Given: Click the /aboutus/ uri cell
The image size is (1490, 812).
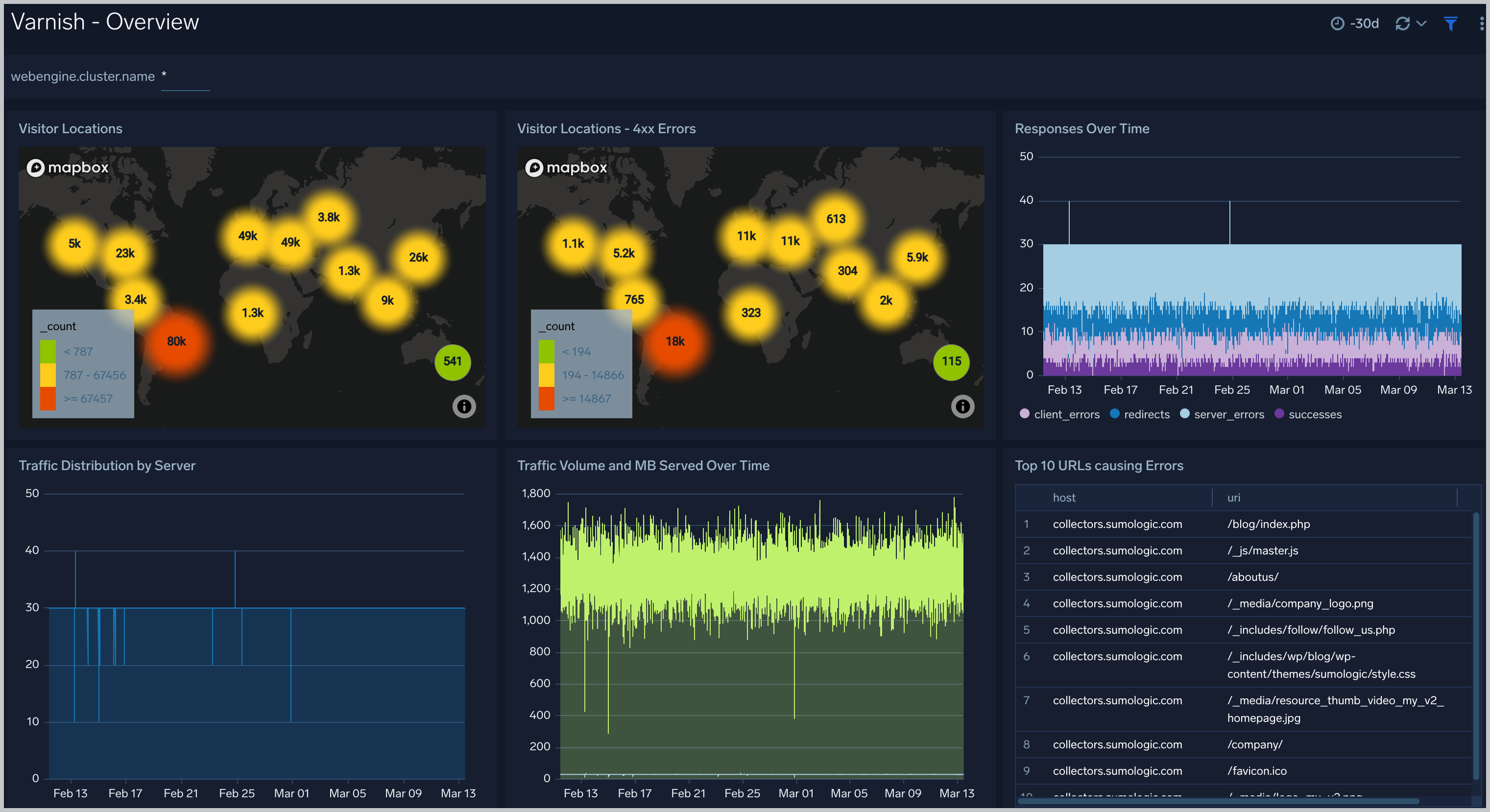Looking at the screenshot, I should click(x=1253, y=577).
